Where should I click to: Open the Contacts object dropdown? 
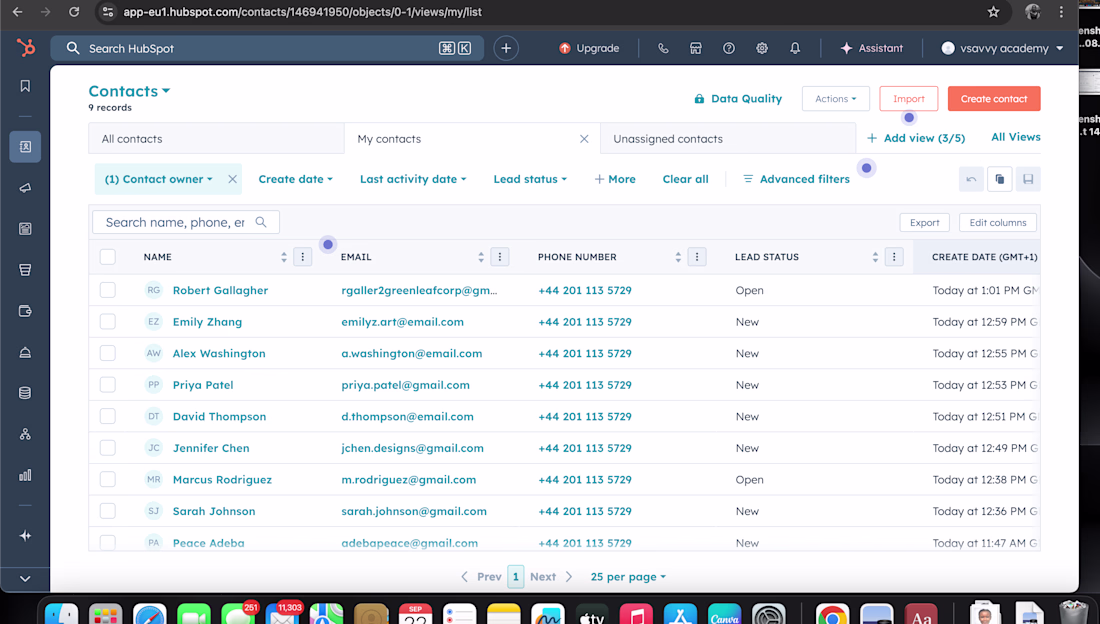coord(129,91)
